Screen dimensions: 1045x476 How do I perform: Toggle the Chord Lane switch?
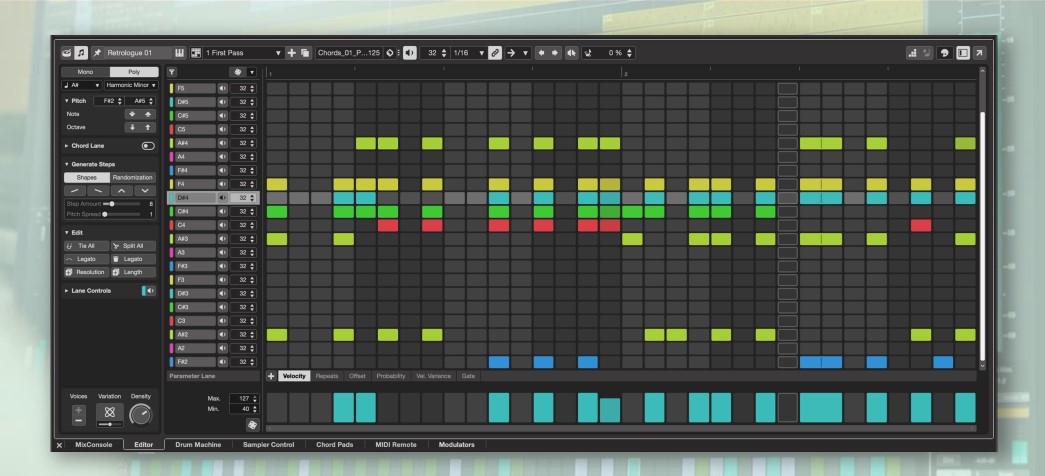149,144
